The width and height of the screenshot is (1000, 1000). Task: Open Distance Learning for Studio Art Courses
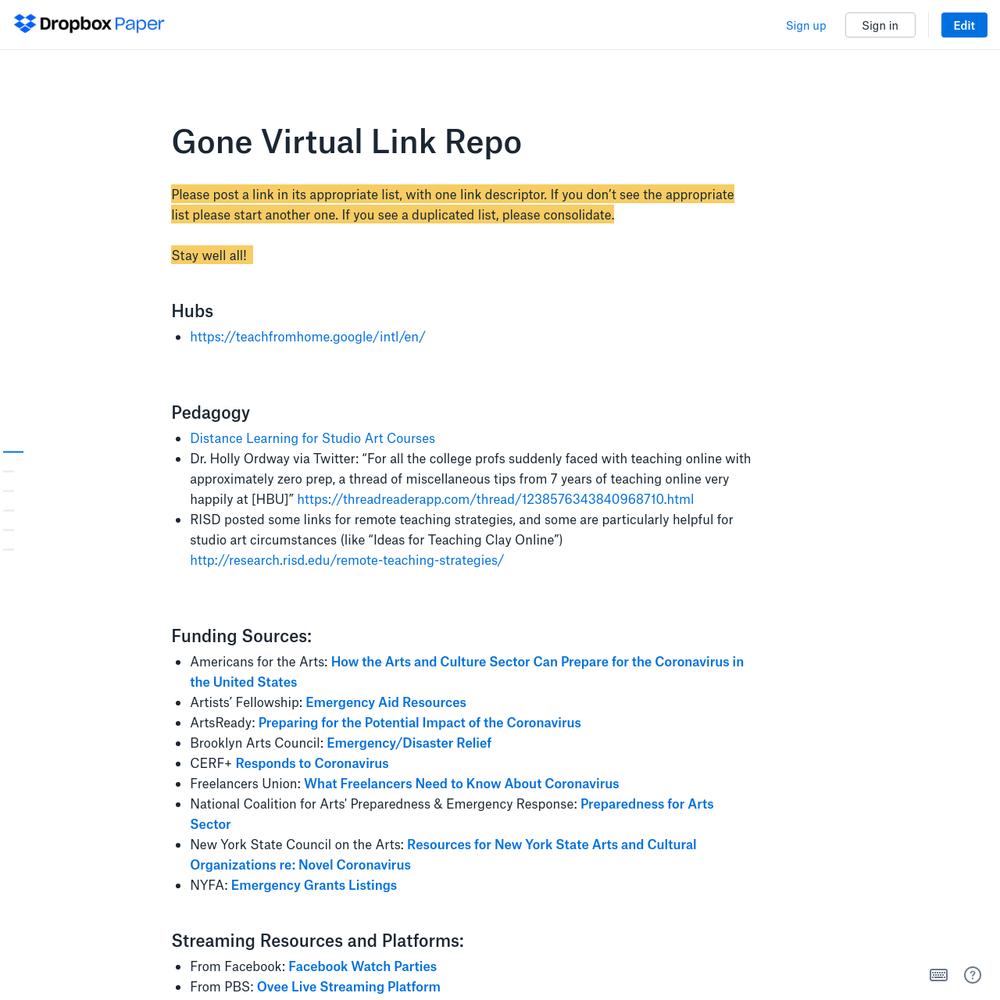point(312,438)
